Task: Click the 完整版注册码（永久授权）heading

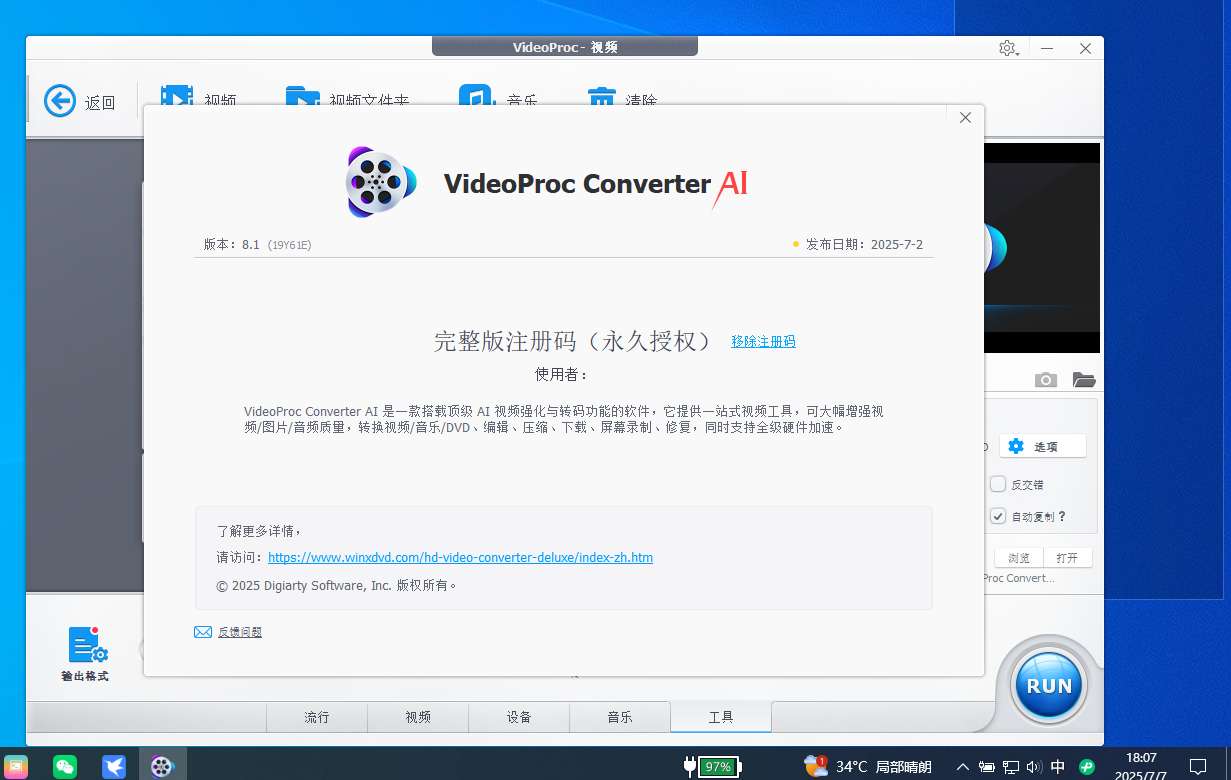Action: (x=573, y=341)
